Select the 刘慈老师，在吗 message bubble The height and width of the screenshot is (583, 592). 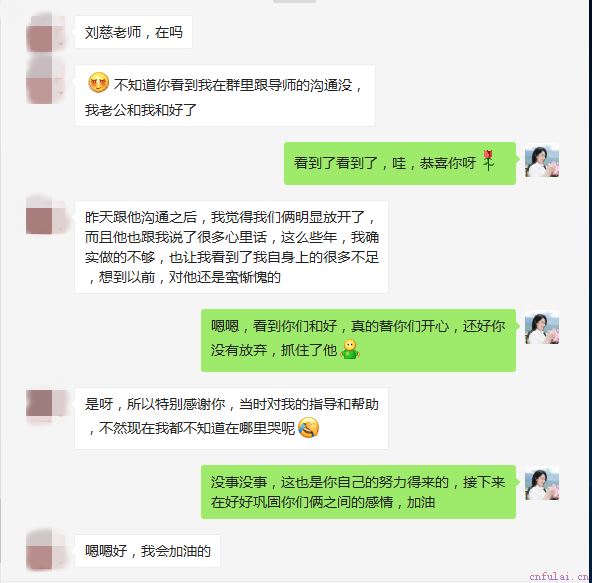point(134,32)
